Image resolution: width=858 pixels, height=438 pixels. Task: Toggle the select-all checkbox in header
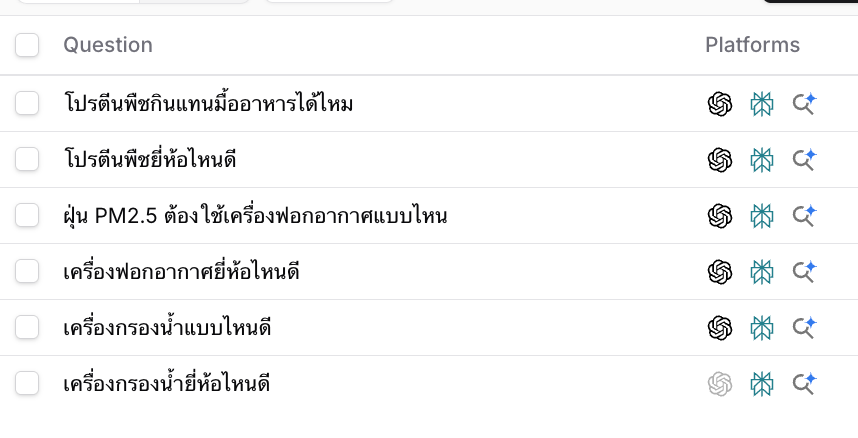(x=27, y=45)
